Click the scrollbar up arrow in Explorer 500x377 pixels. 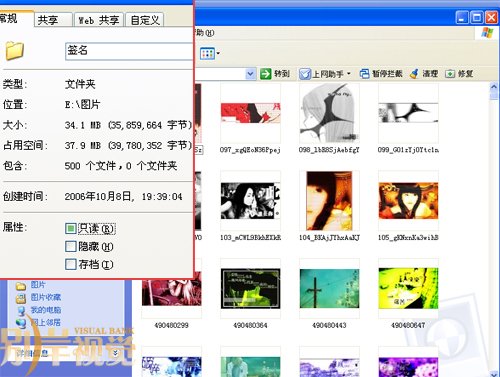[x=494, y=87]
